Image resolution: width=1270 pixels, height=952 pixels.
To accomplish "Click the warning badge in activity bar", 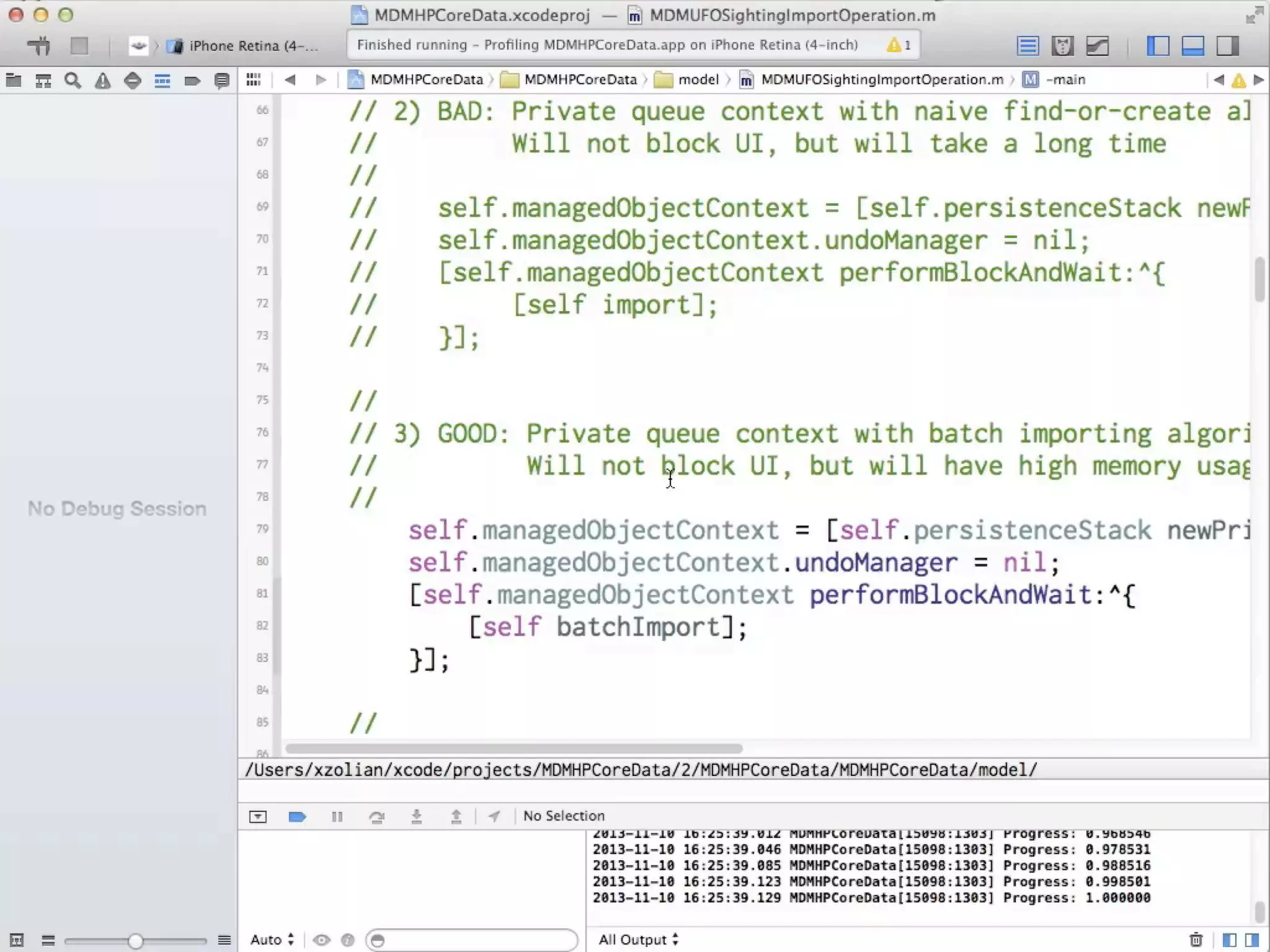I will point(898,45).
